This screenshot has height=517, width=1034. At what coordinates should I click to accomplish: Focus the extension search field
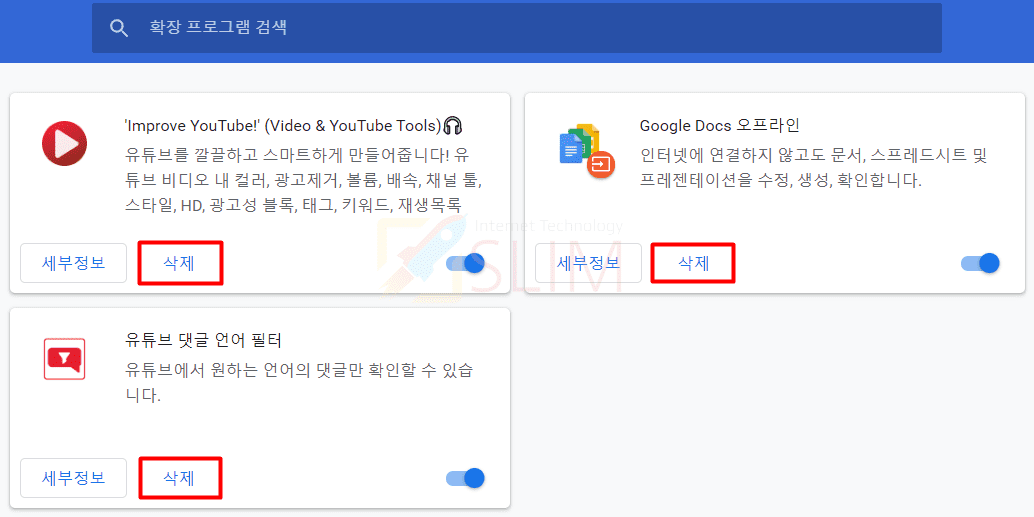[x=516, y=28]
